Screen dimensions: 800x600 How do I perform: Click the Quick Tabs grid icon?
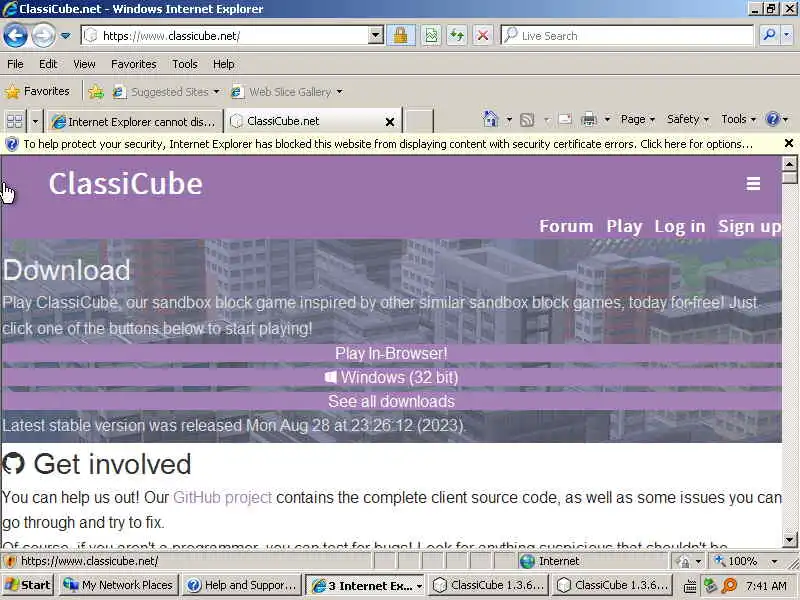coord(15,121)
